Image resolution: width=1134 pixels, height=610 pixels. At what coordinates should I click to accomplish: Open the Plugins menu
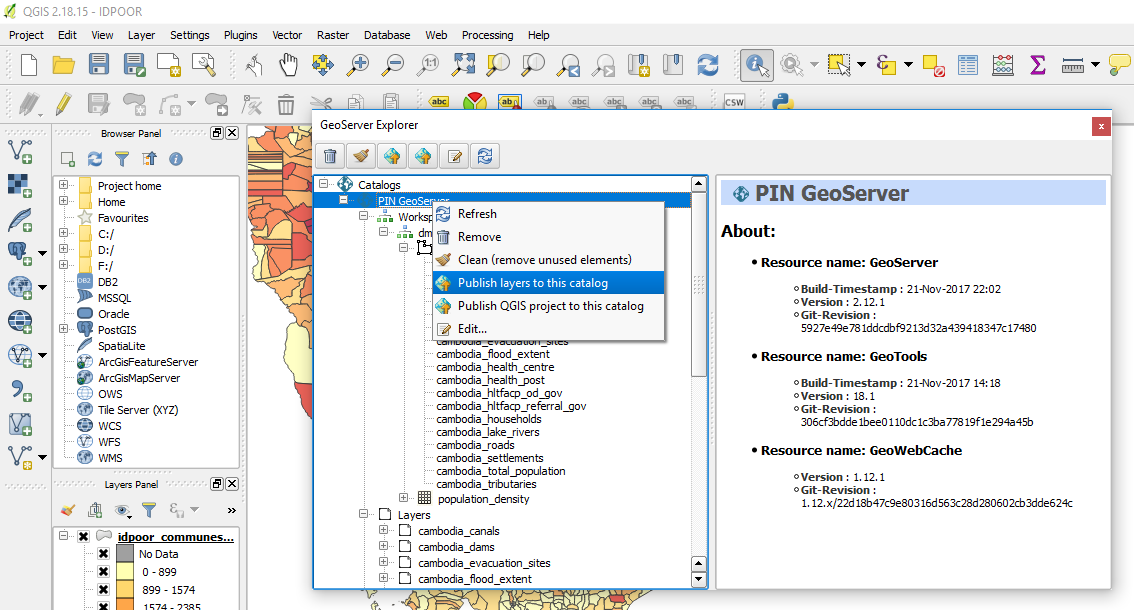(x=240, y=35)
